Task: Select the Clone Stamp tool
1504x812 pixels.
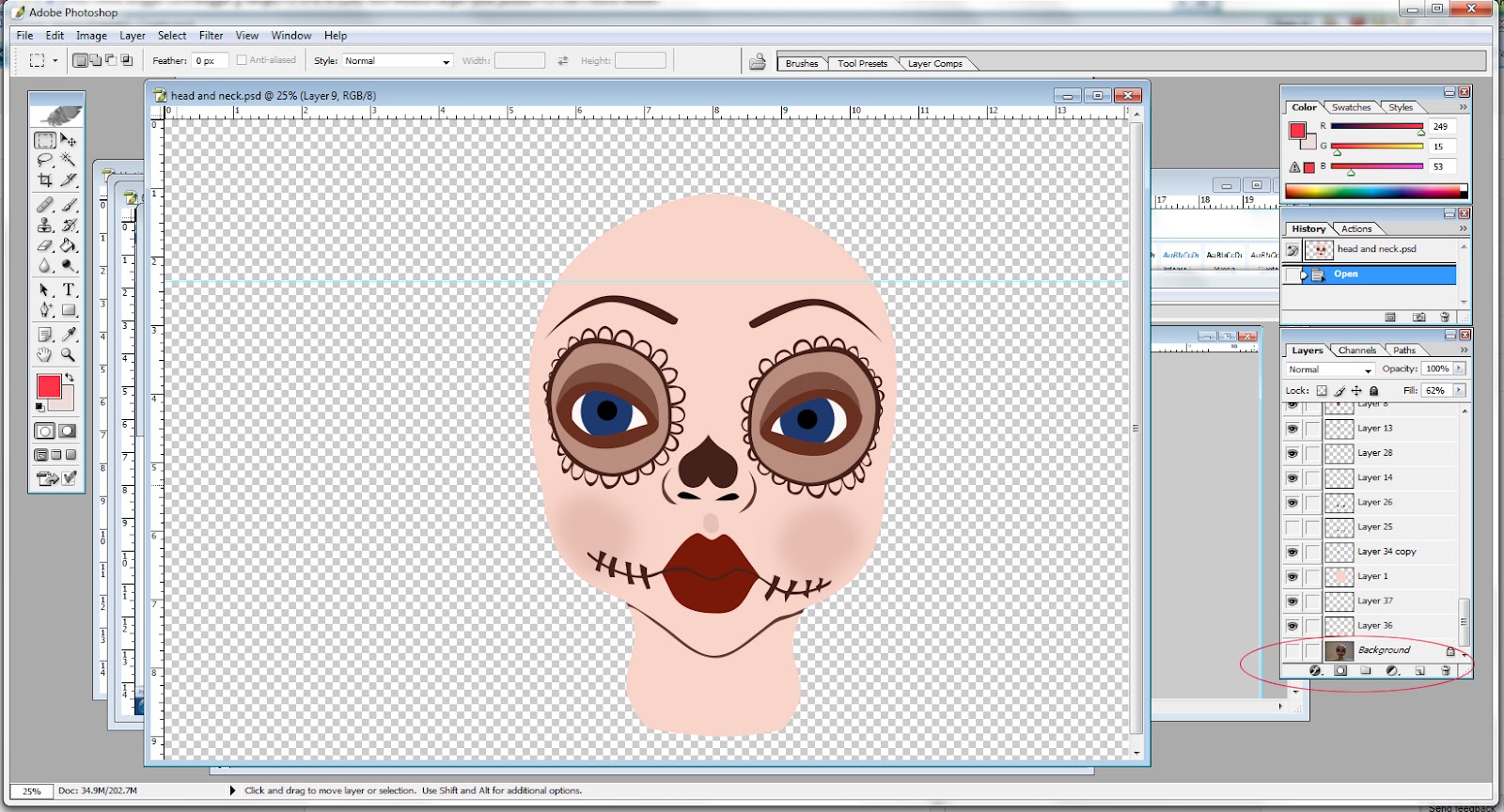Action: pyautogui.click(x=44, y=225)
